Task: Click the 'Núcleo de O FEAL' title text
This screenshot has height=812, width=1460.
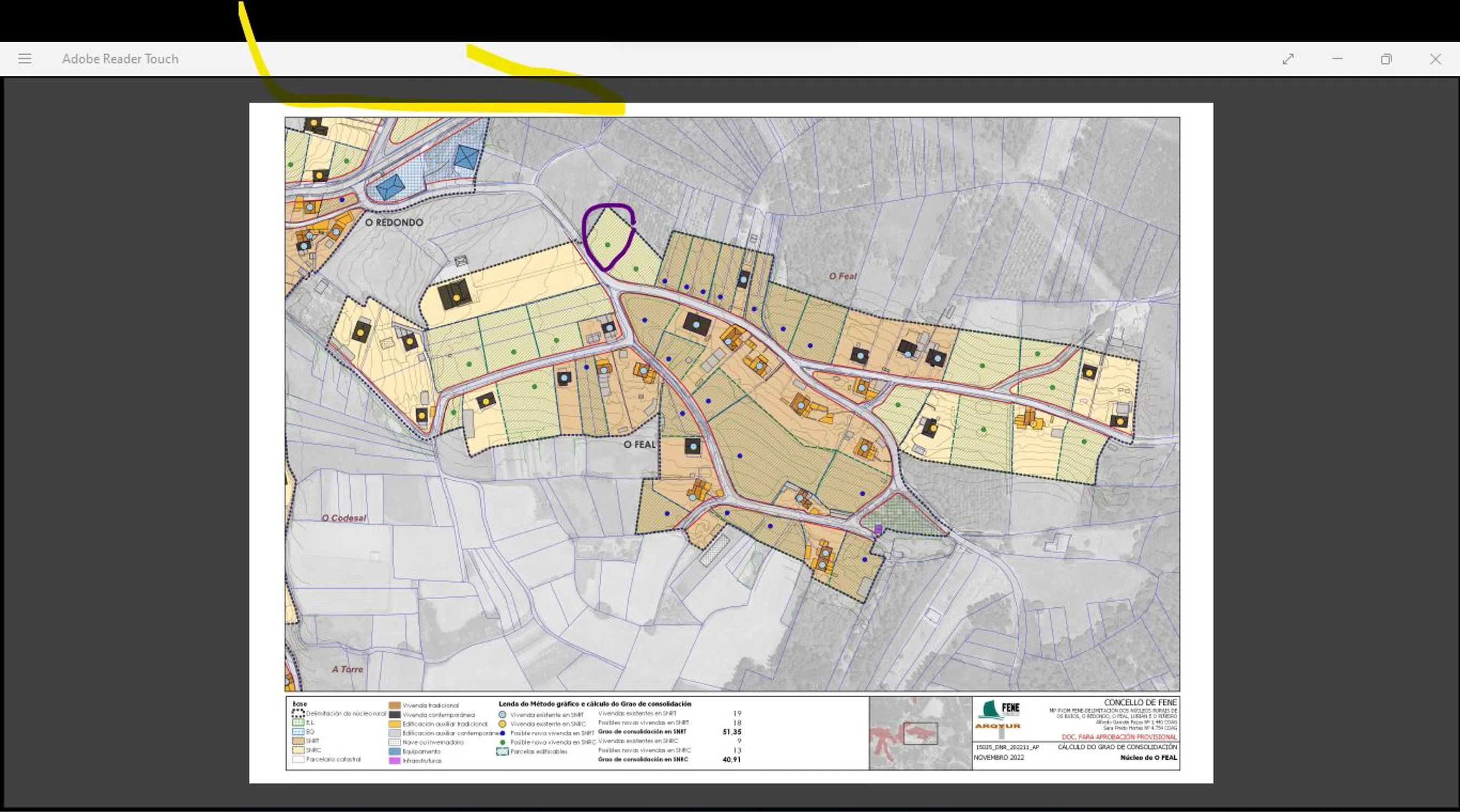Action: click(x=1148, y=758)
